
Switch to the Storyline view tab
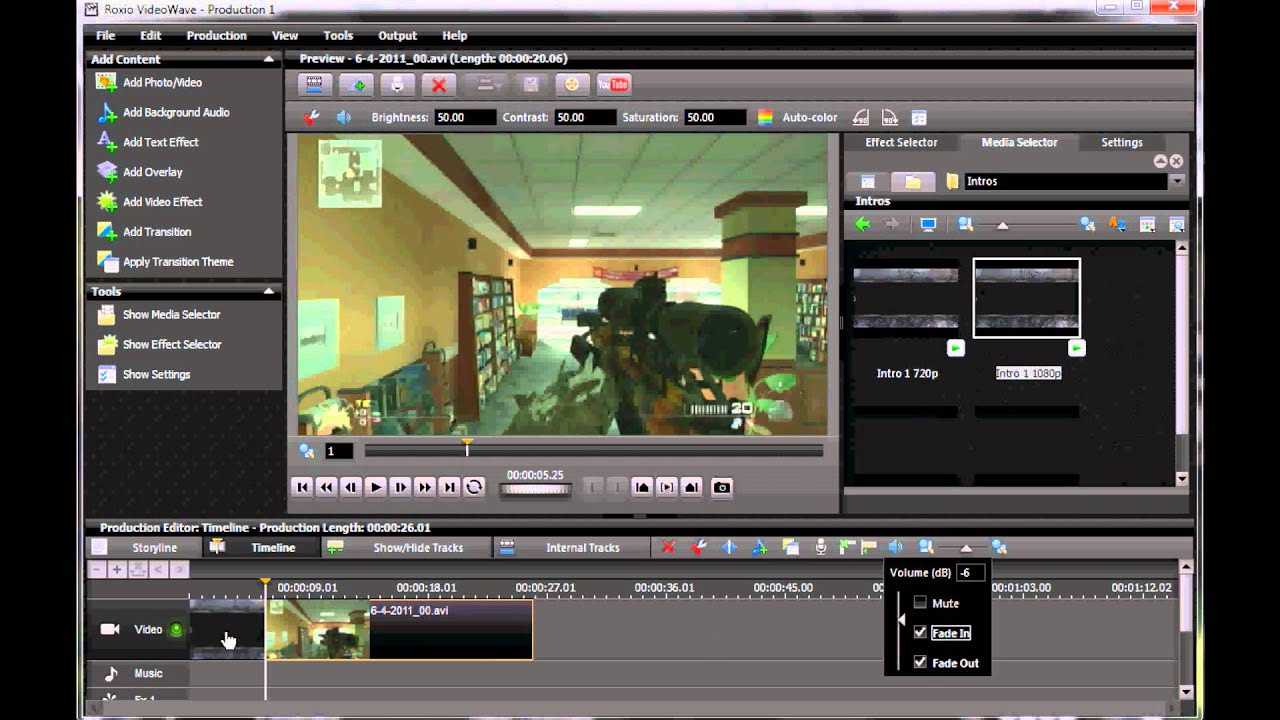[x=146, y=547]
